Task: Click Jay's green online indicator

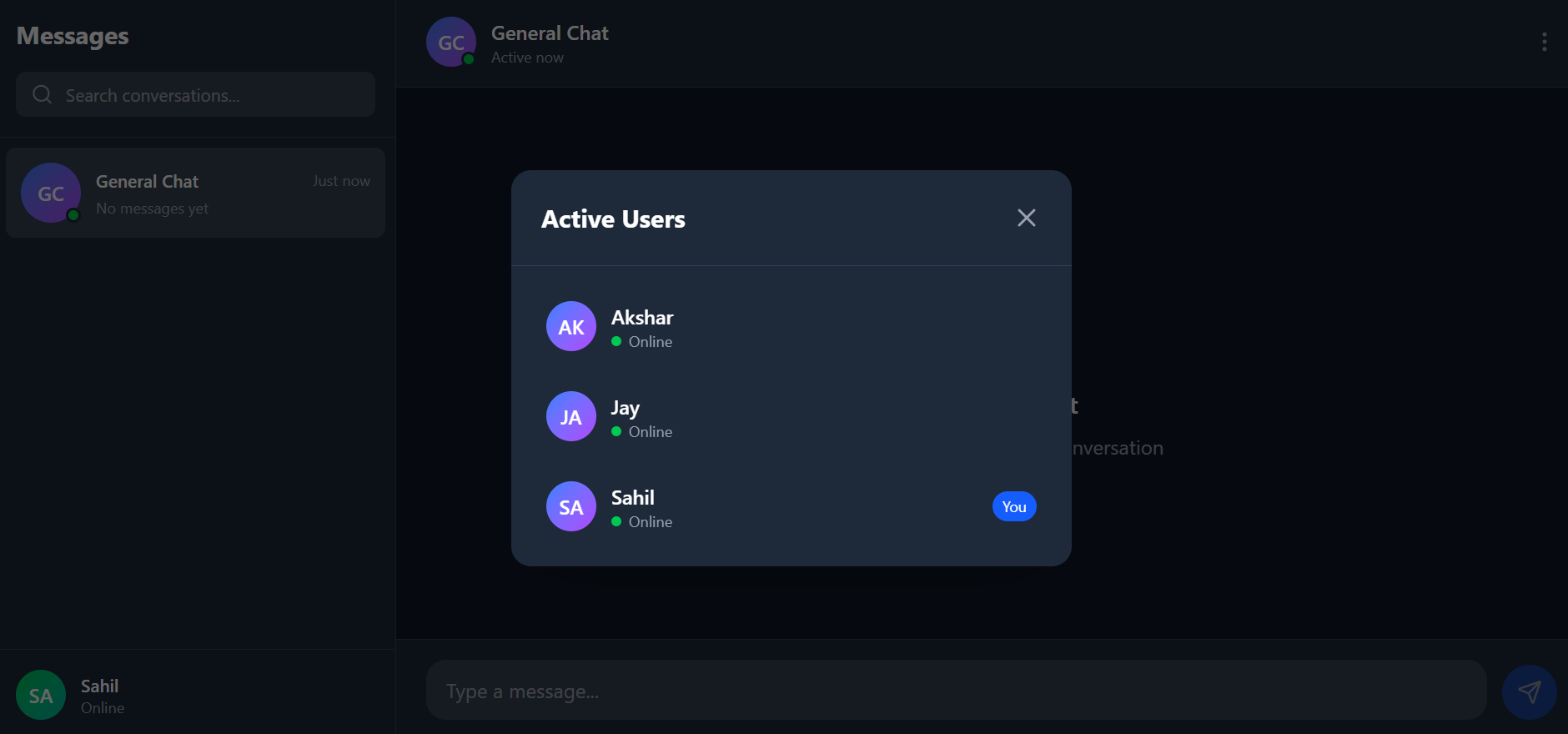Action: (x=616, y=432)
